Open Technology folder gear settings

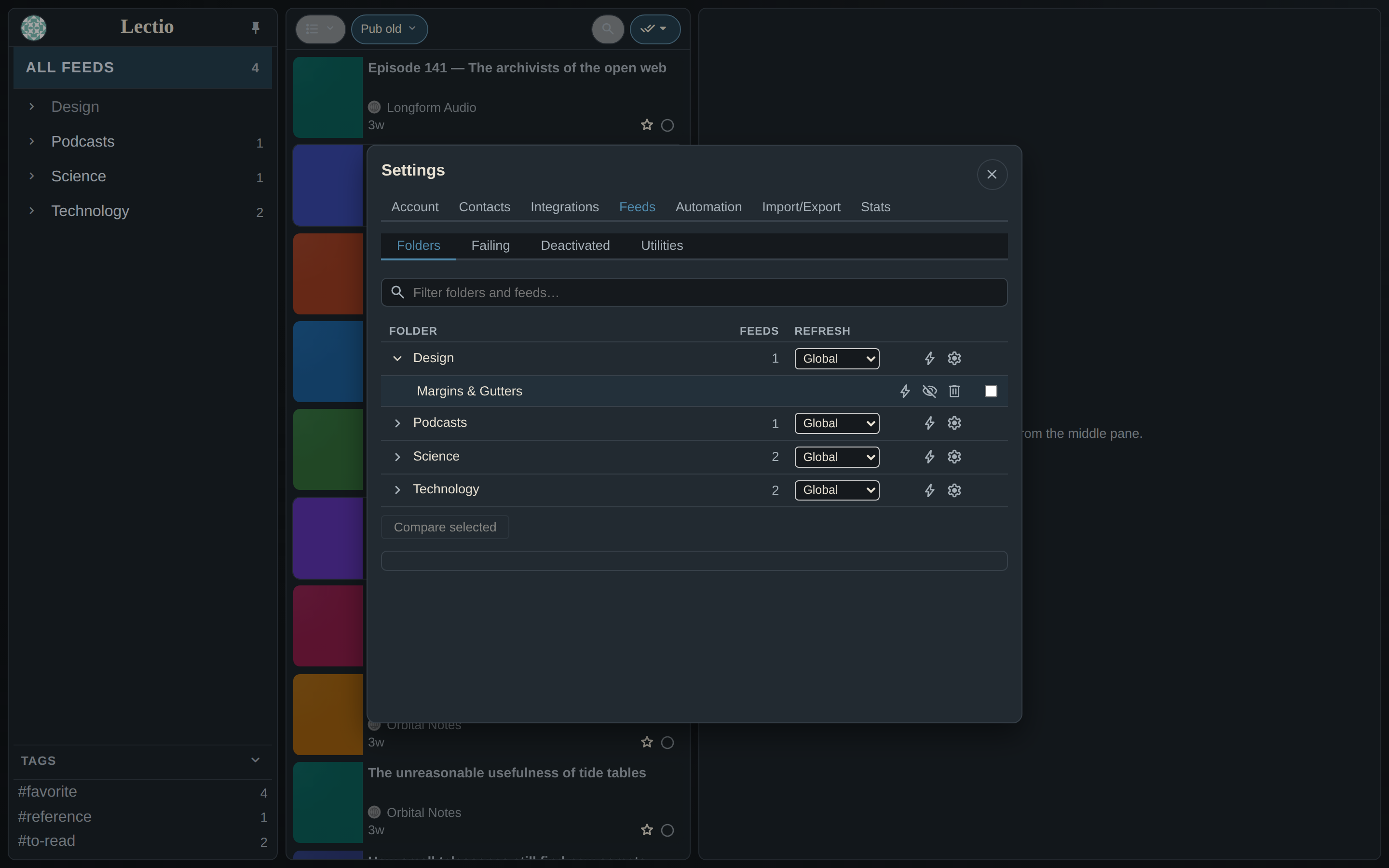tap(954, 490)
